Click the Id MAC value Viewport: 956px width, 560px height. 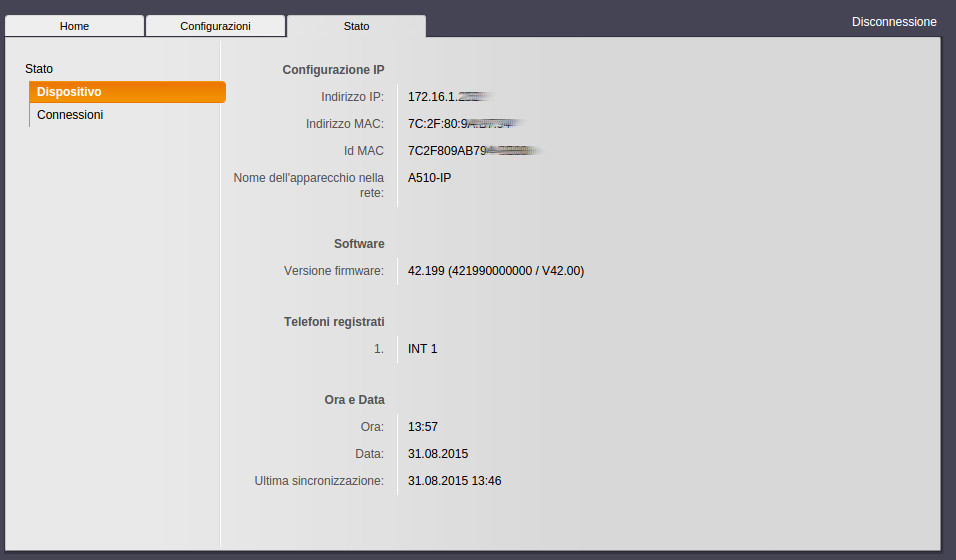(470, 151)
